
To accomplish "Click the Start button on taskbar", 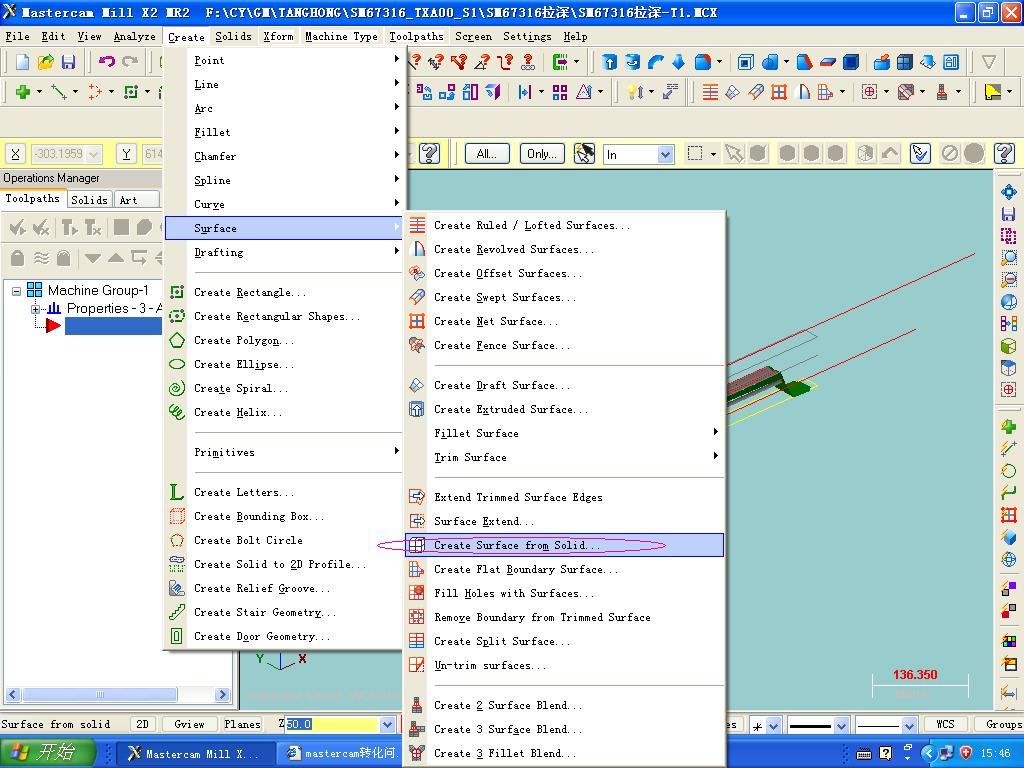I will pyautogui.click(x=48, y=752).
